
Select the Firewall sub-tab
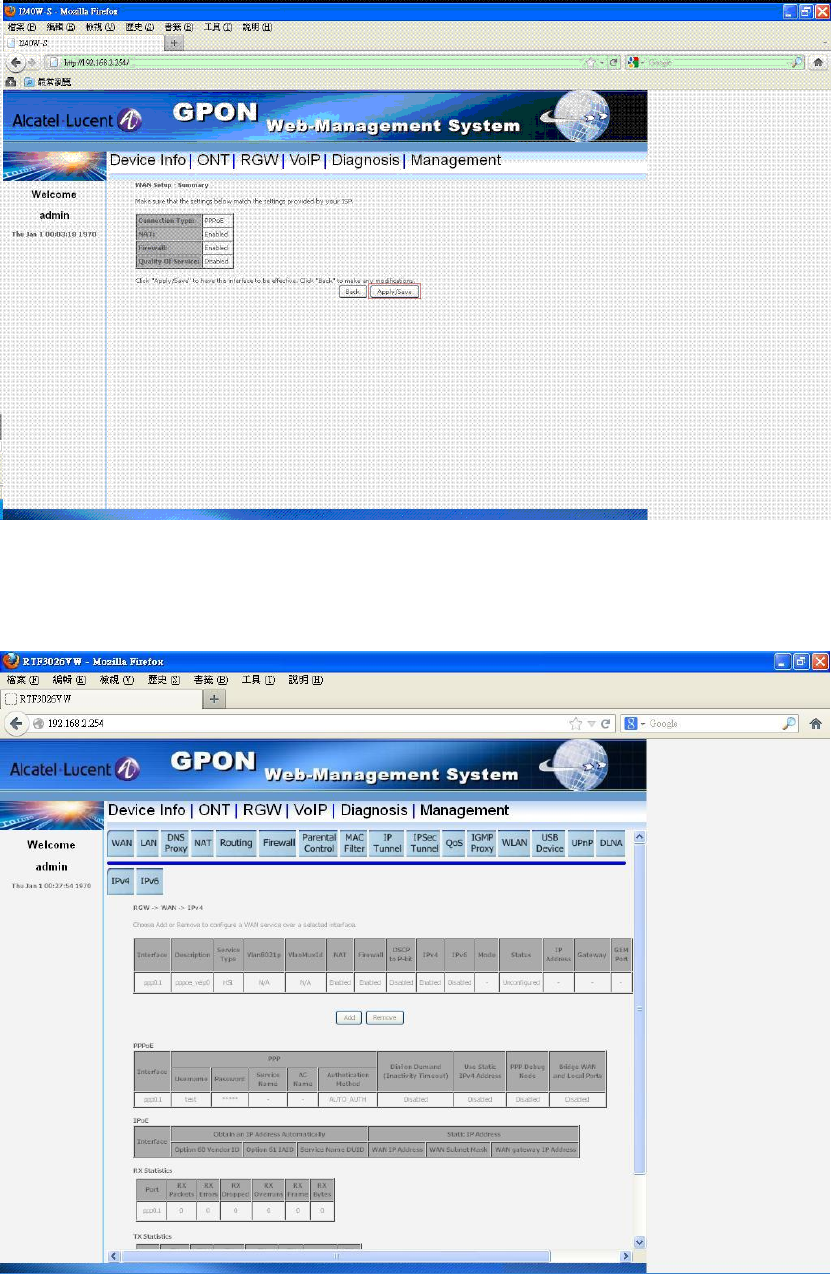(x=278, y=843)
